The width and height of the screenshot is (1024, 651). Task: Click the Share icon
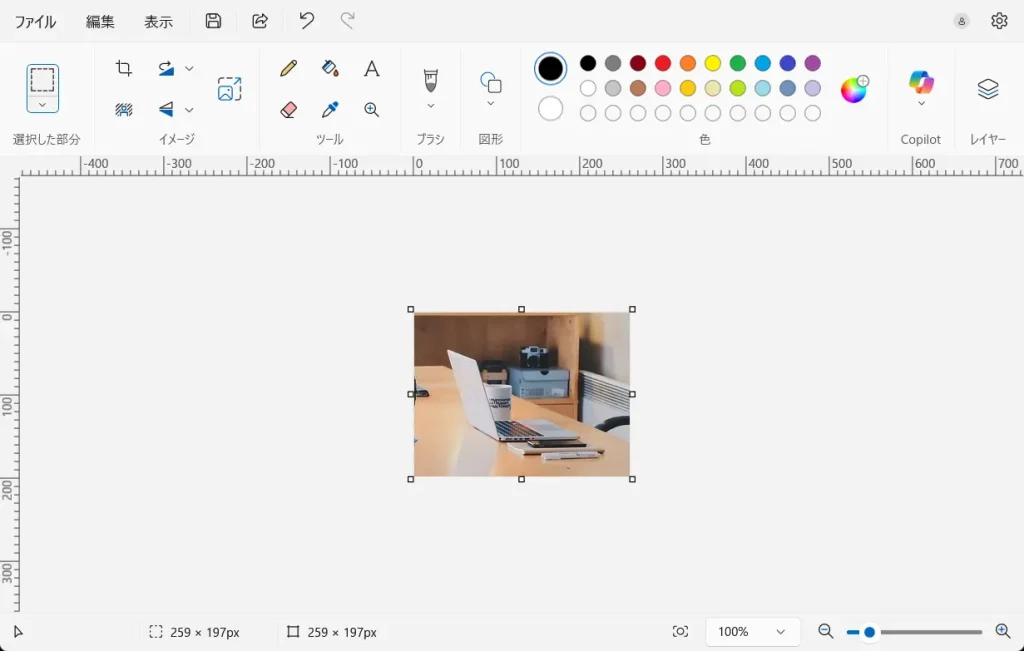[260, 21]
